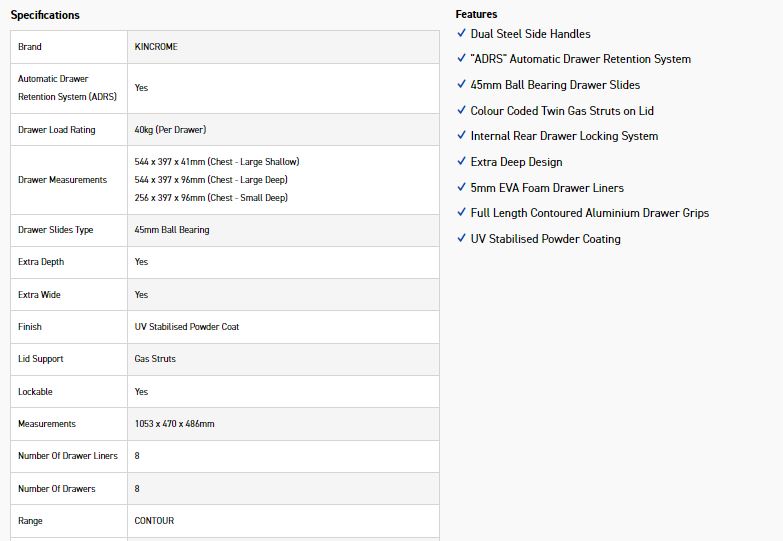783x541 pixels.
Task: Click the checkmark next to Extra Deep Design
Action: pyautogui.click(x=461, y=161)
